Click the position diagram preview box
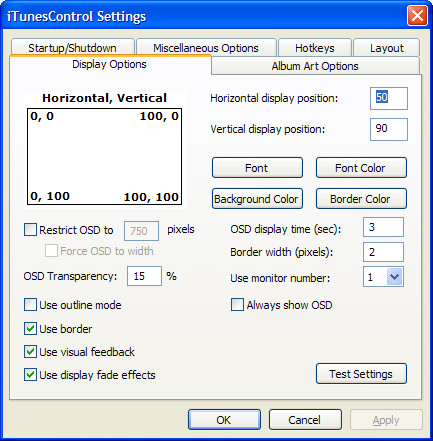Viewport: 433px width, 441px height. click(x=104, y=156)
